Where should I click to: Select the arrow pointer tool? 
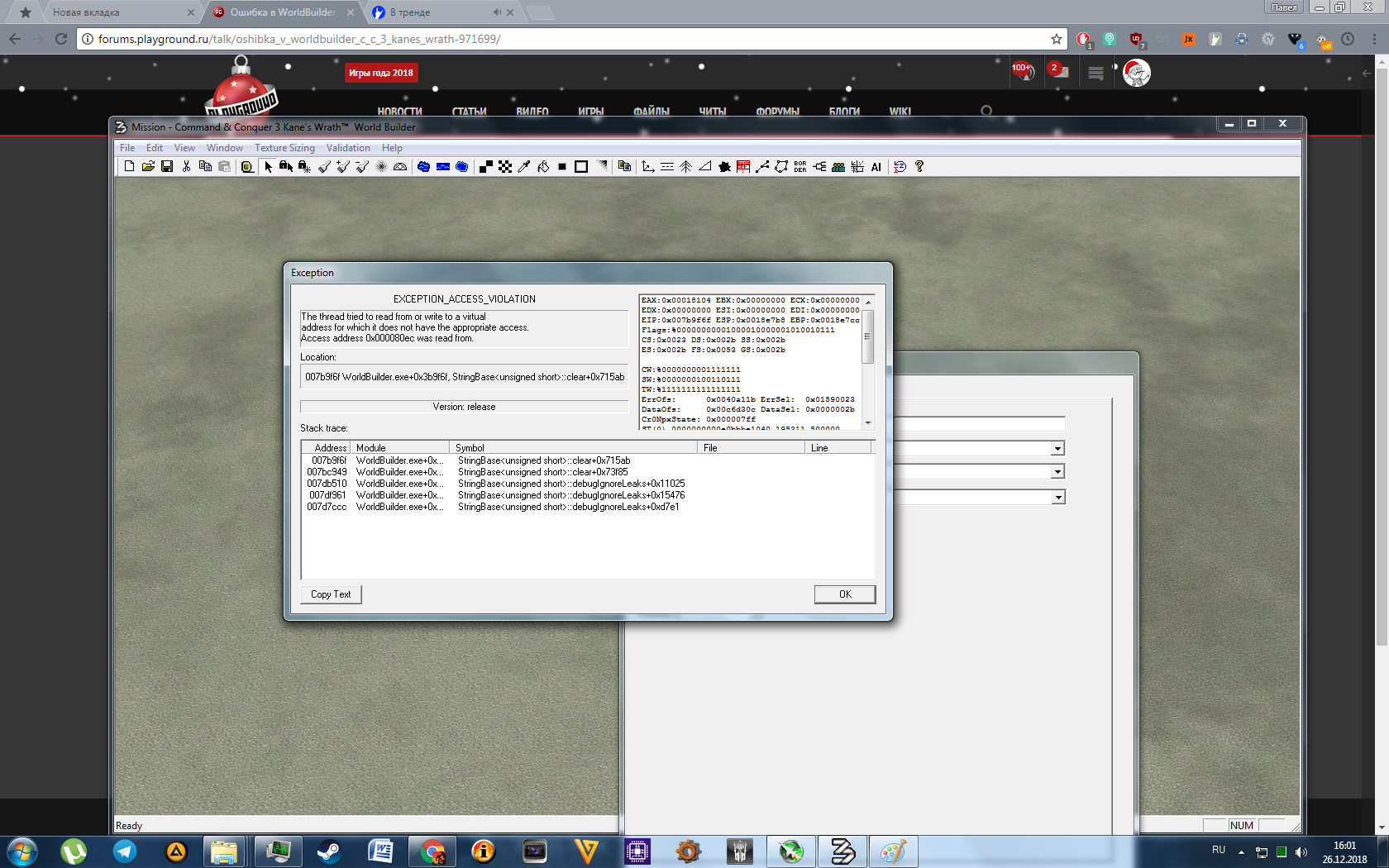267,167
